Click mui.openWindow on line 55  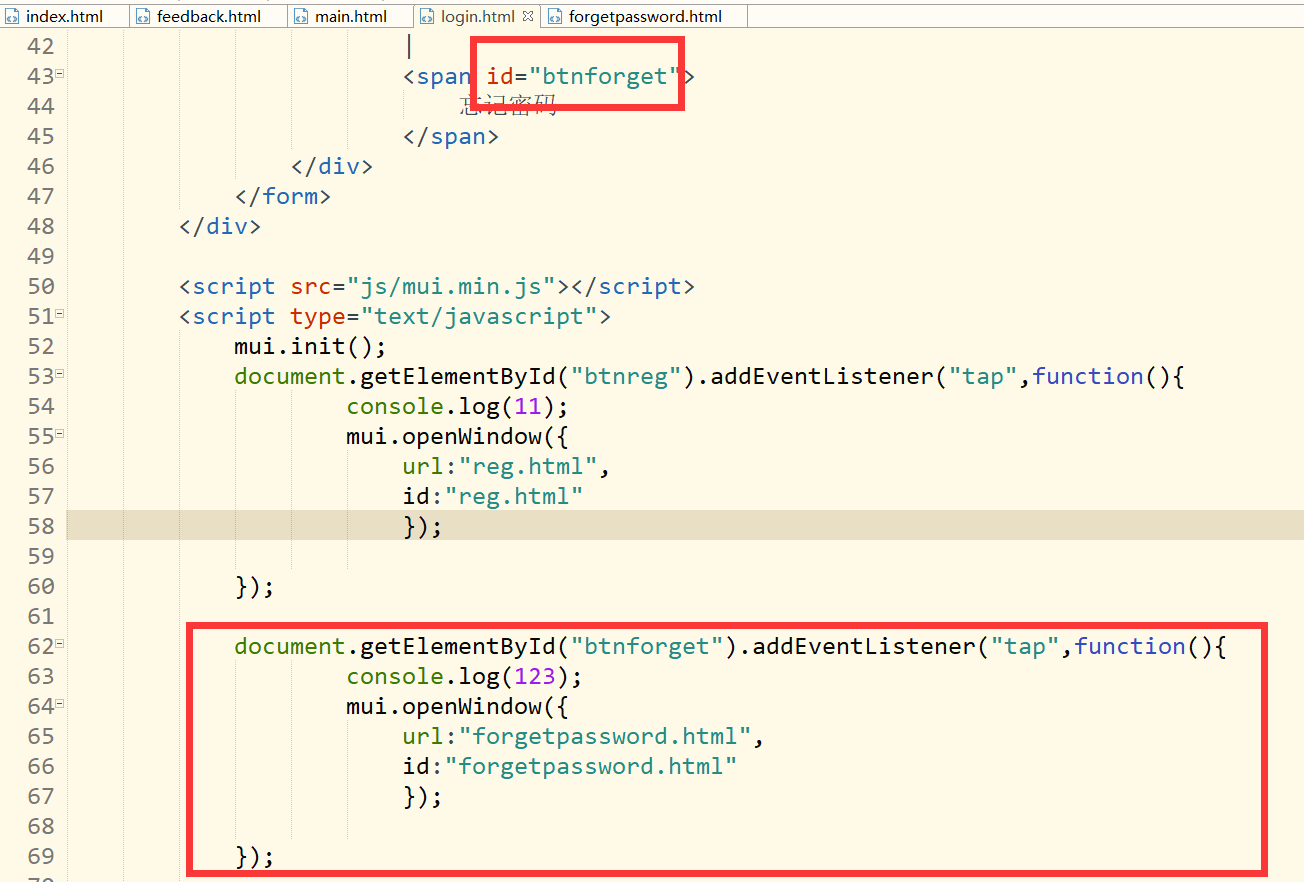click(x=444, y=436)
